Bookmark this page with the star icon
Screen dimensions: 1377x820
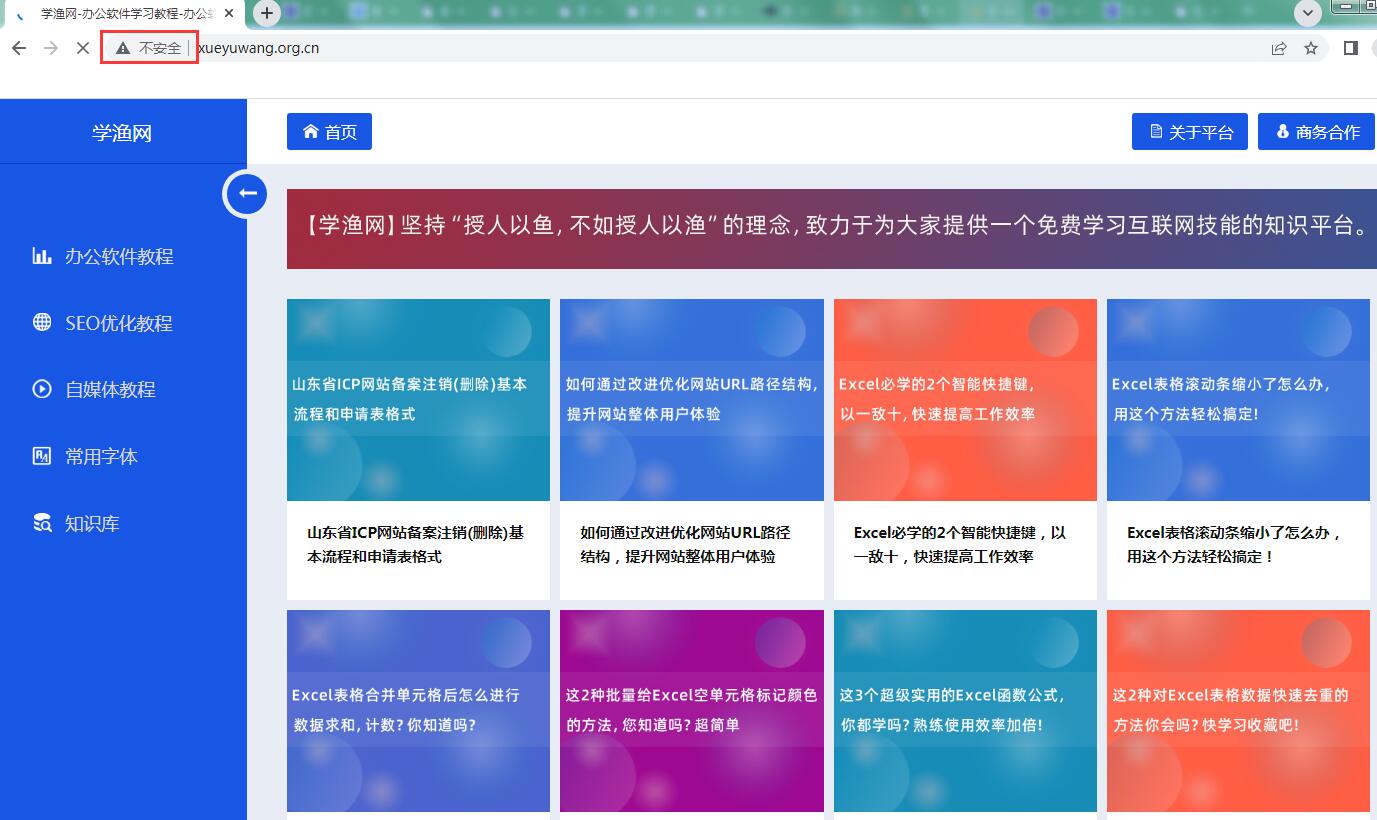(1311, 48)
